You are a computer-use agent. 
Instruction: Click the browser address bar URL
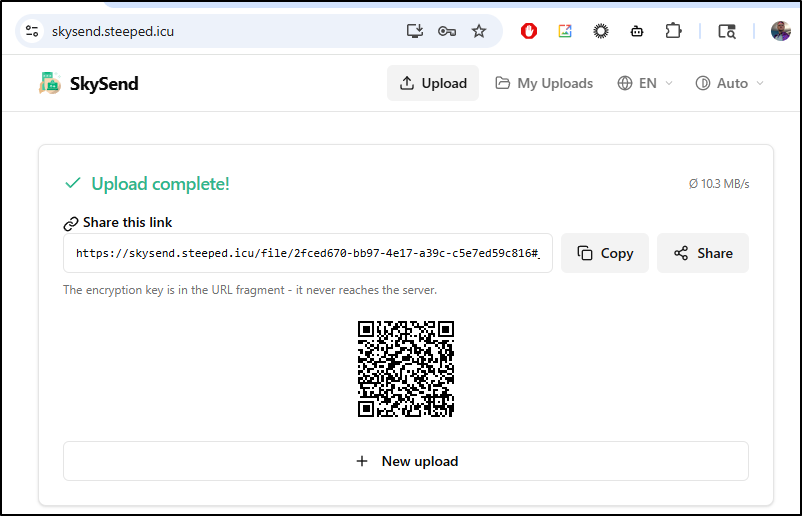click(113, 31)
